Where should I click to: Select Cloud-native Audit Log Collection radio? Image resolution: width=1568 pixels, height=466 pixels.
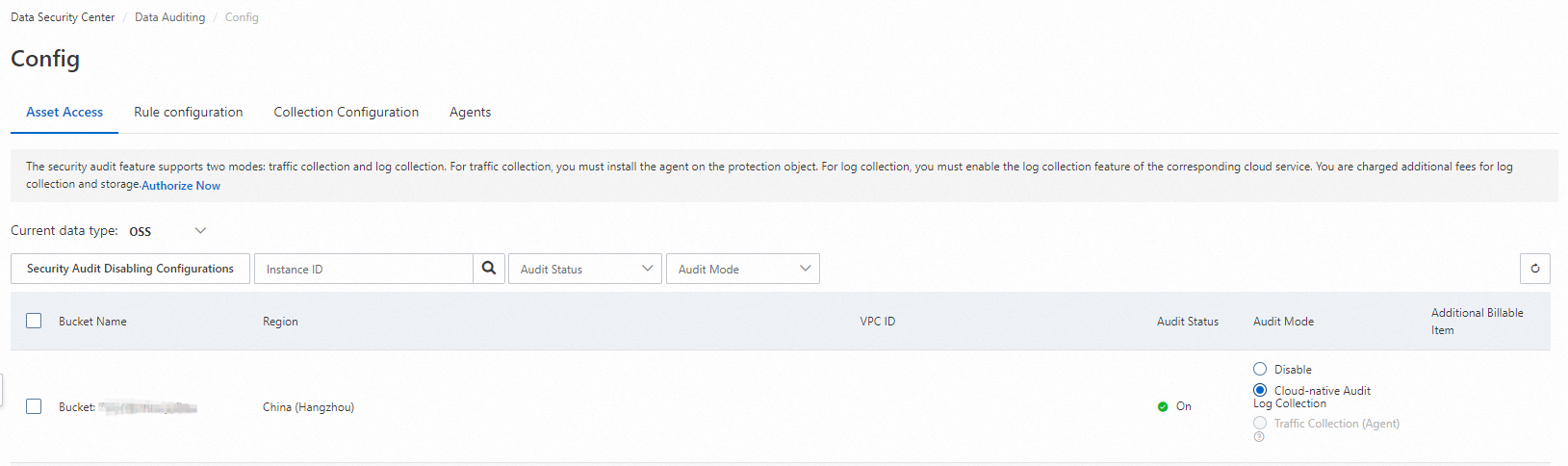click(x=1260, y=390)
